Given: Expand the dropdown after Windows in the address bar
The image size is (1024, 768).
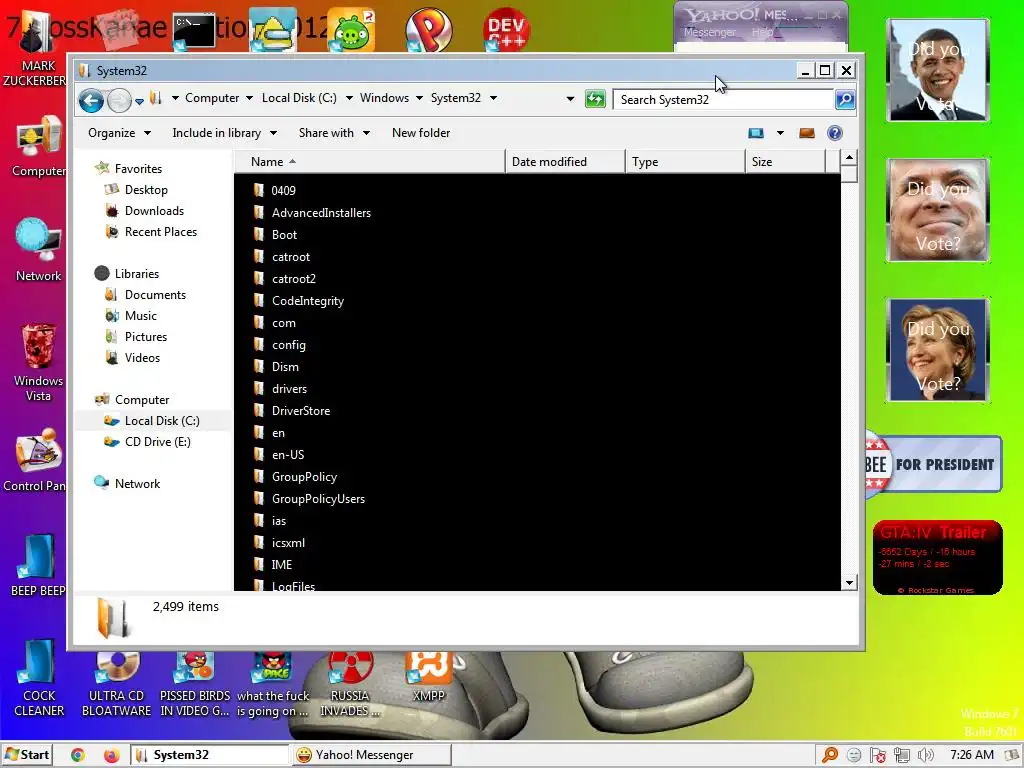Looking at the screenshot, I should point(419,98).
